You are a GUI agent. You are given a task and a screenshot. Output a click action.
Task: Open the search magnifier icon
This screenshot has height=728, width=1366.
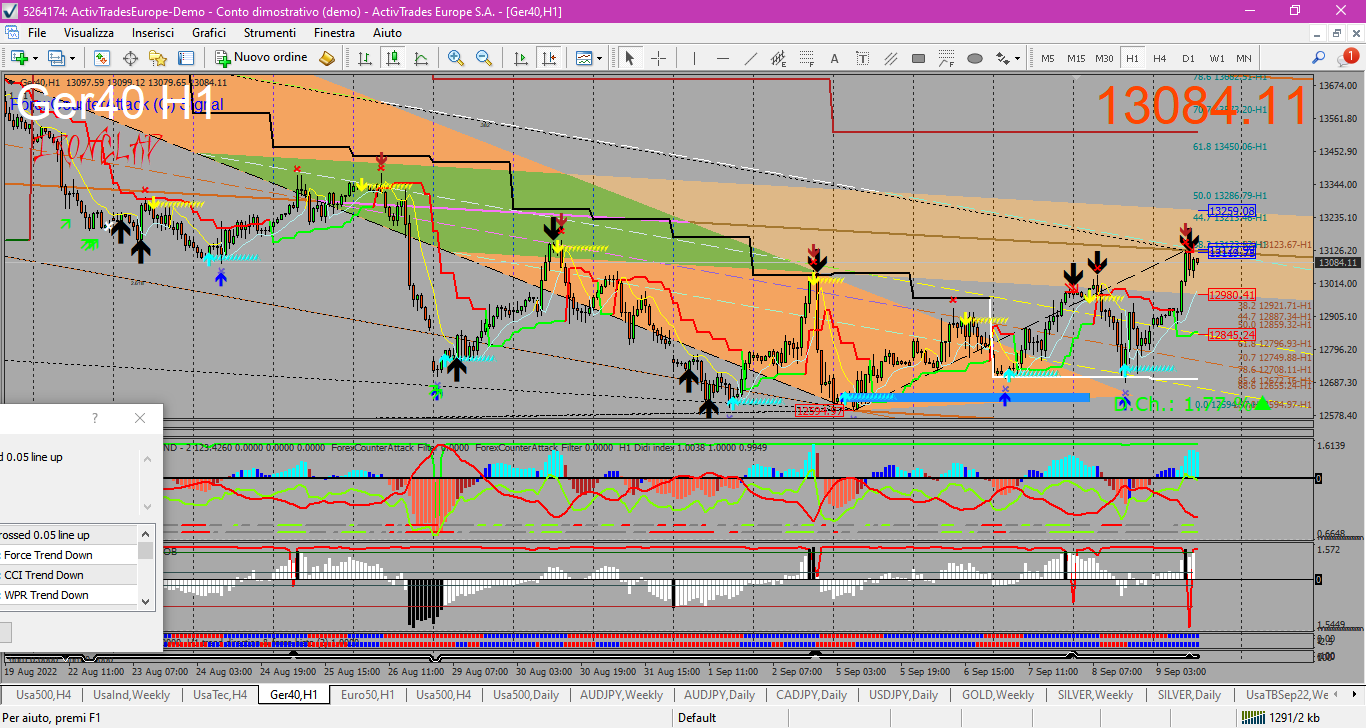1319,58
